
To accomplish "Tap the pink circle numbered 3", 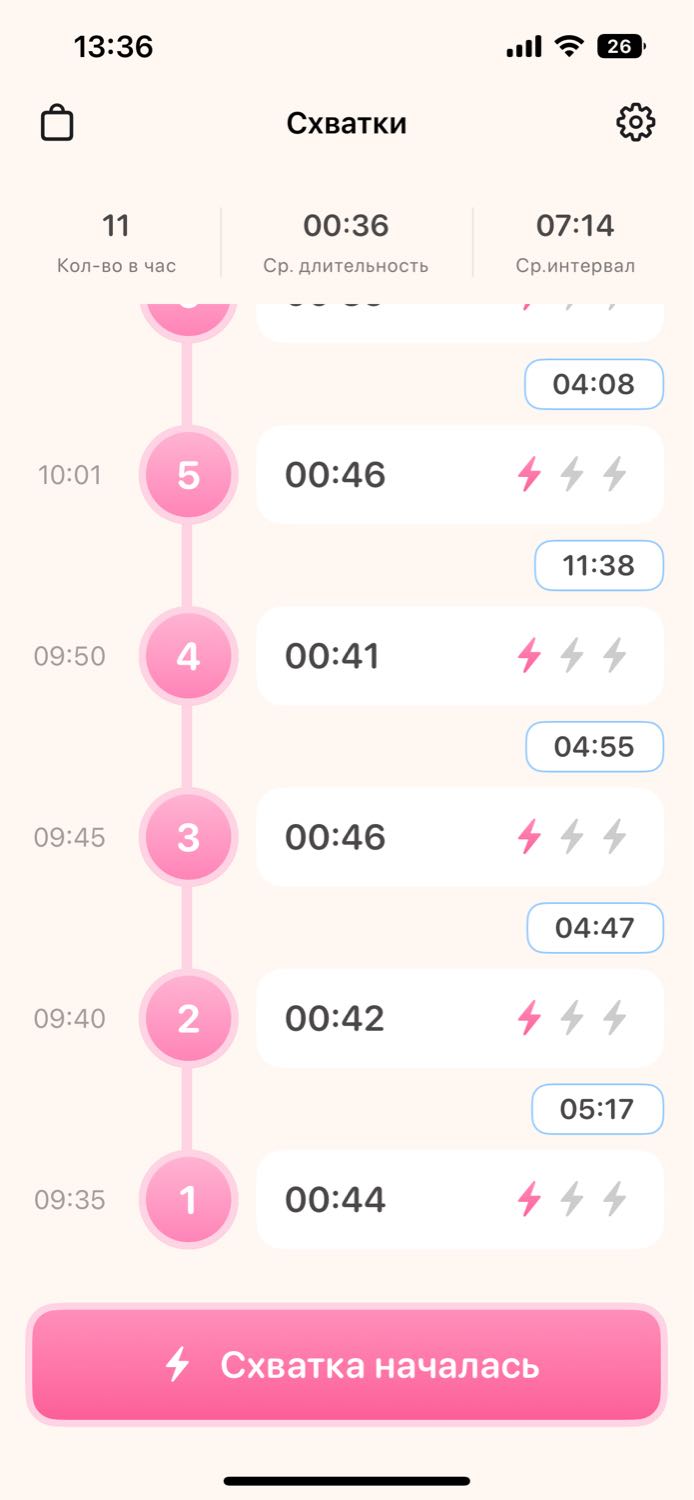I will (188, 837).
